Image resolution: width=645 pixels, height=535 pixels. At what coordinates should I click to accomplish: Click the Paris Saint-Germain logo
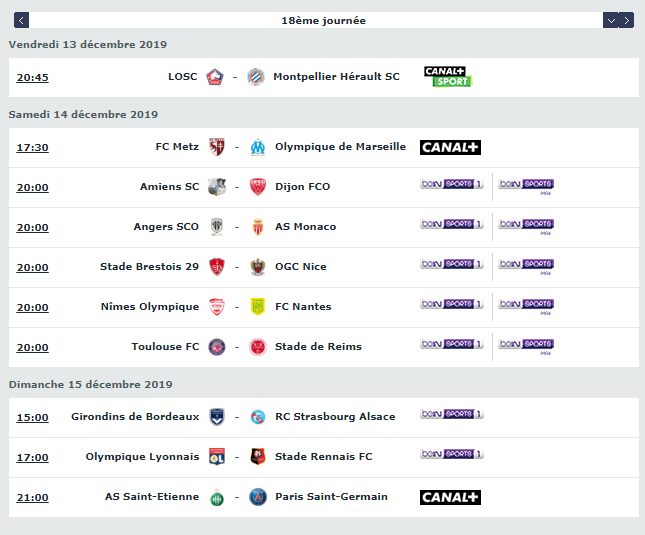click(x=258, y=497)
